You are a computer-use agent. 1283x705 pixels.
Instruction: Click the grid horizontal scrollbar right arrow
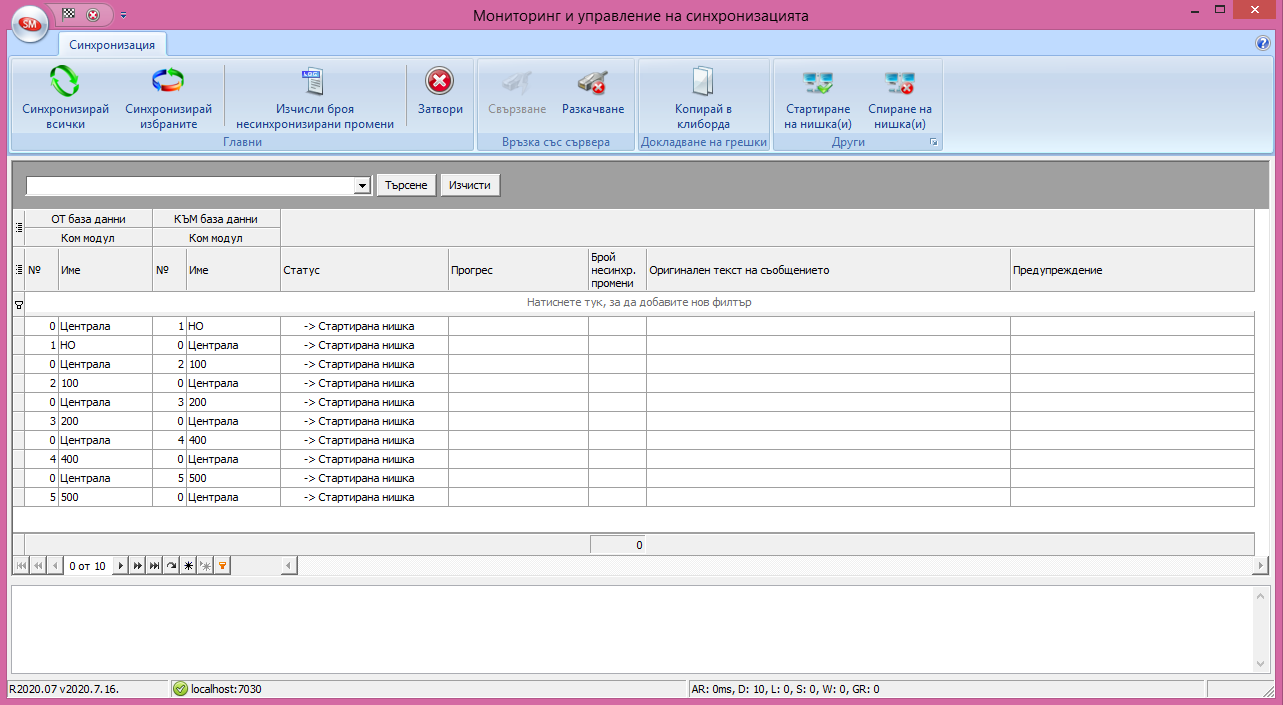(x=1260, y=566)
